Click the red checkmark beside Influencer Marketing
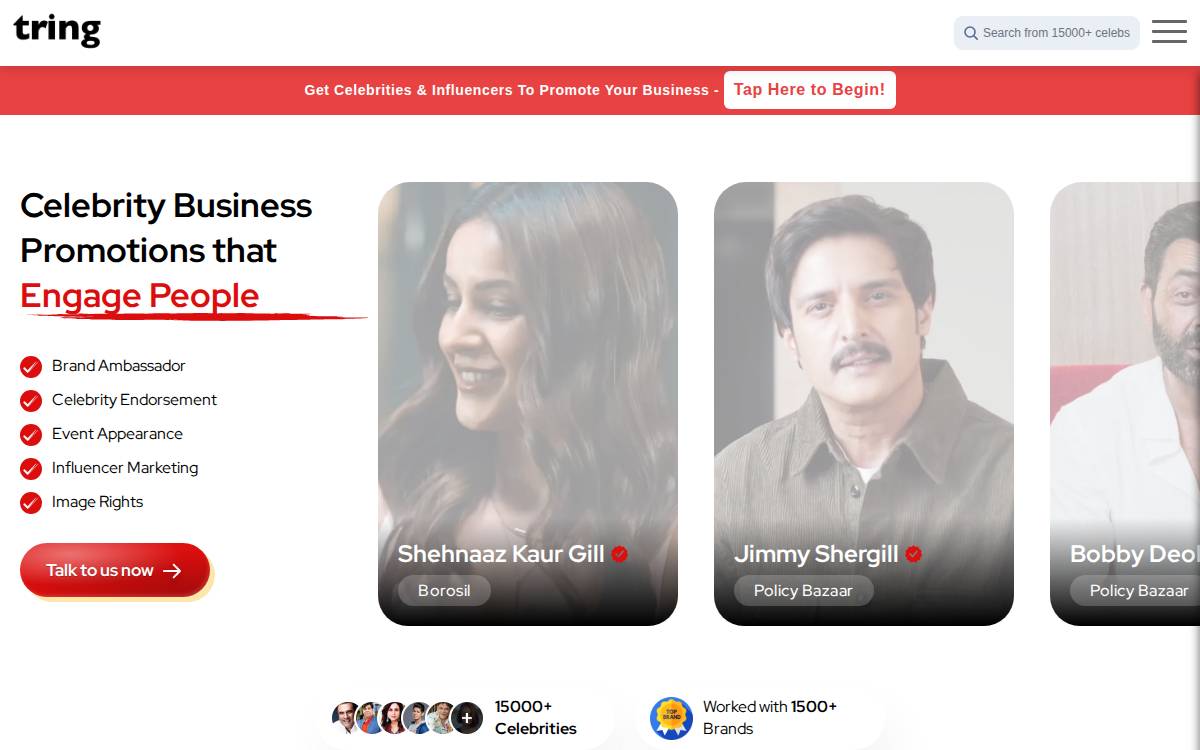Image resolution: width=1200 pixels, height=750 pixels. [x=31, y=469]
